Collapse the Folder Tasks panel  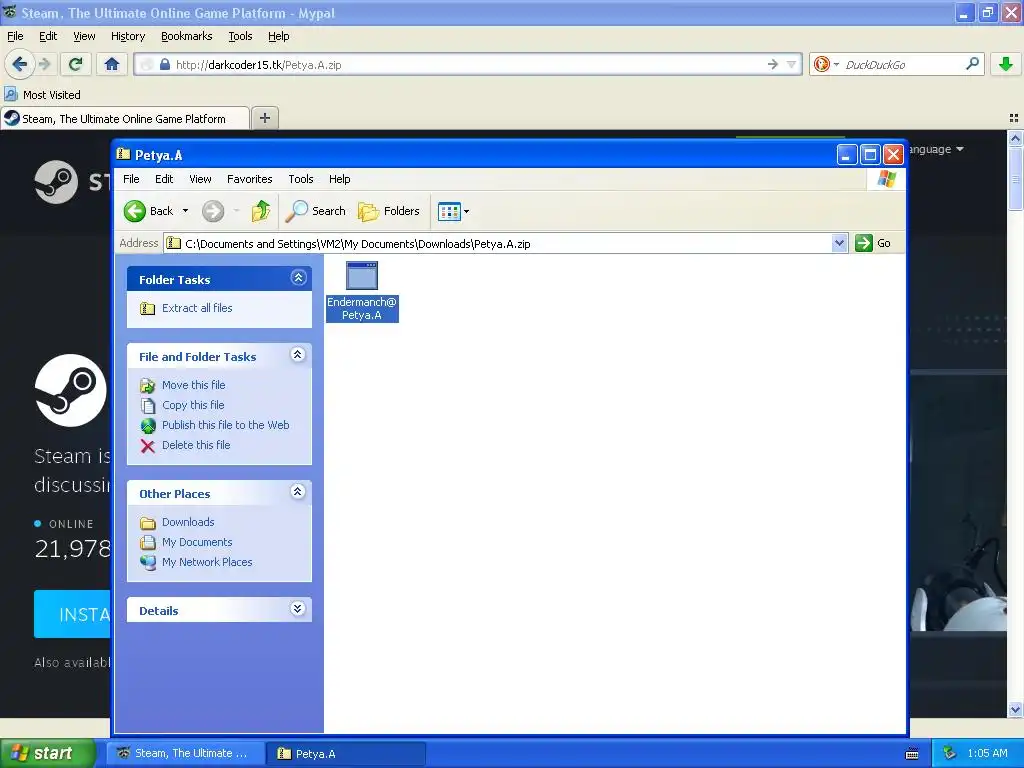point(298,278)
